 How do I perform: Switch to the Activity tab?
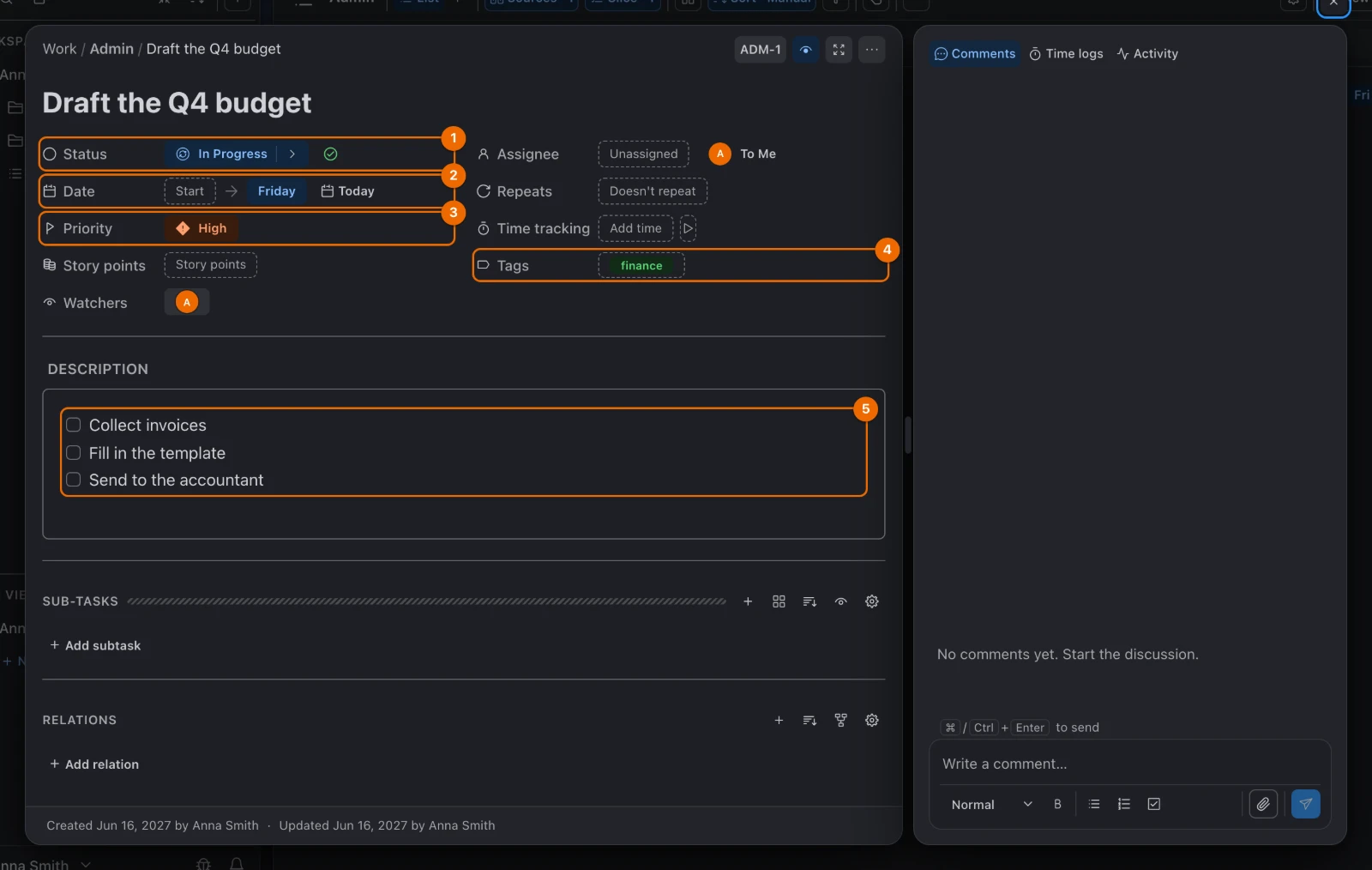1147,53
